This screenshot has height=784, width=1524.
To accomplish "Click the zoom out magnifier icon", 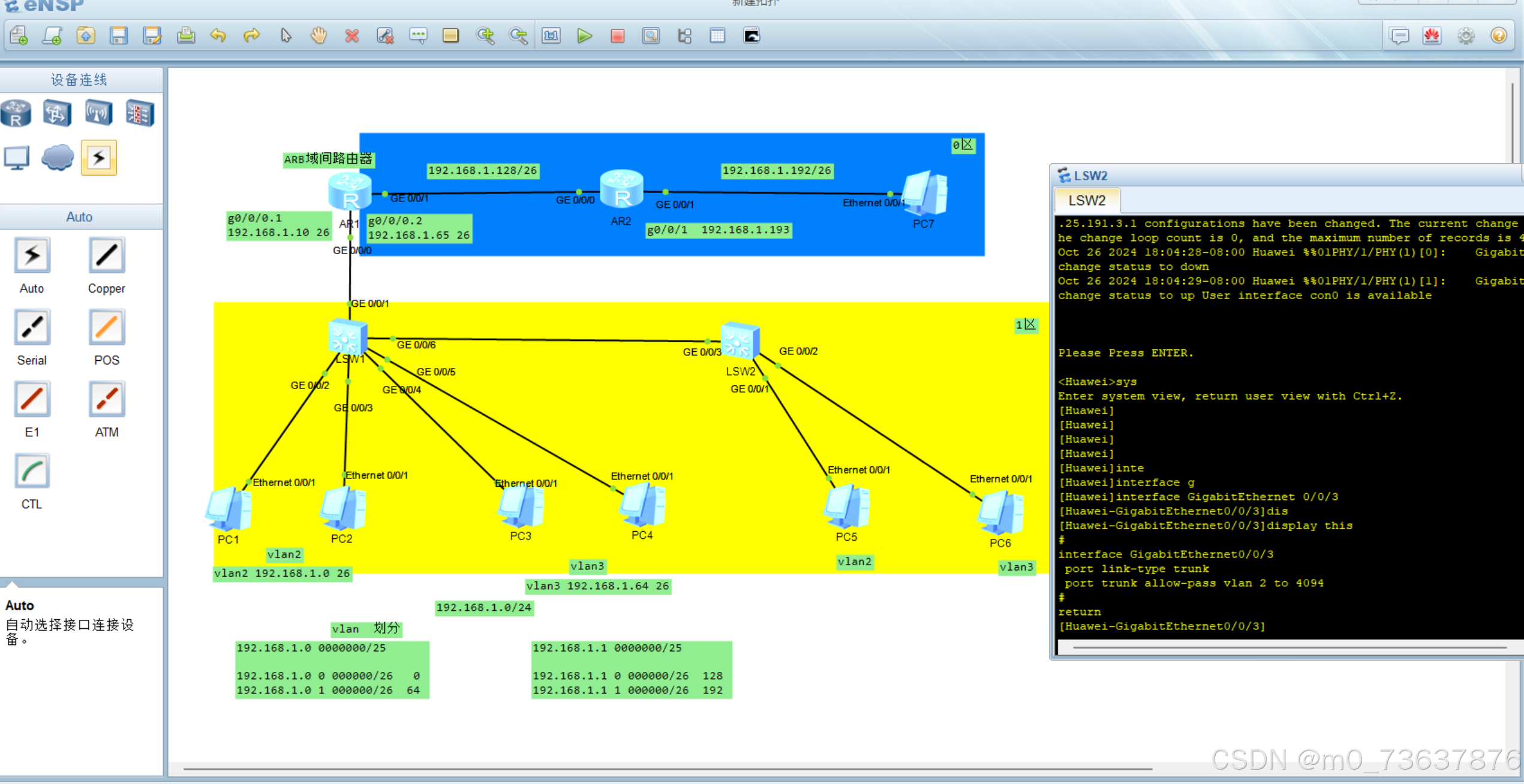I will pyautogui.click(x=518, y=36).
